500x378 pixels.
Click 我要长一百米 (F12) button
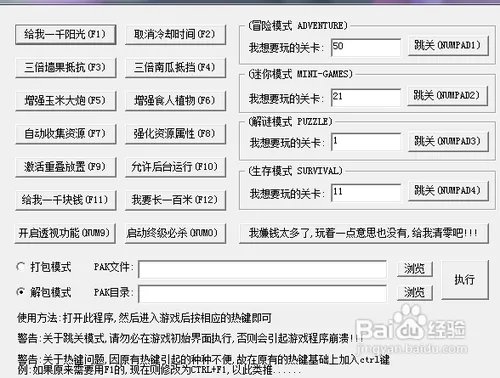click(x=175, y=200)
